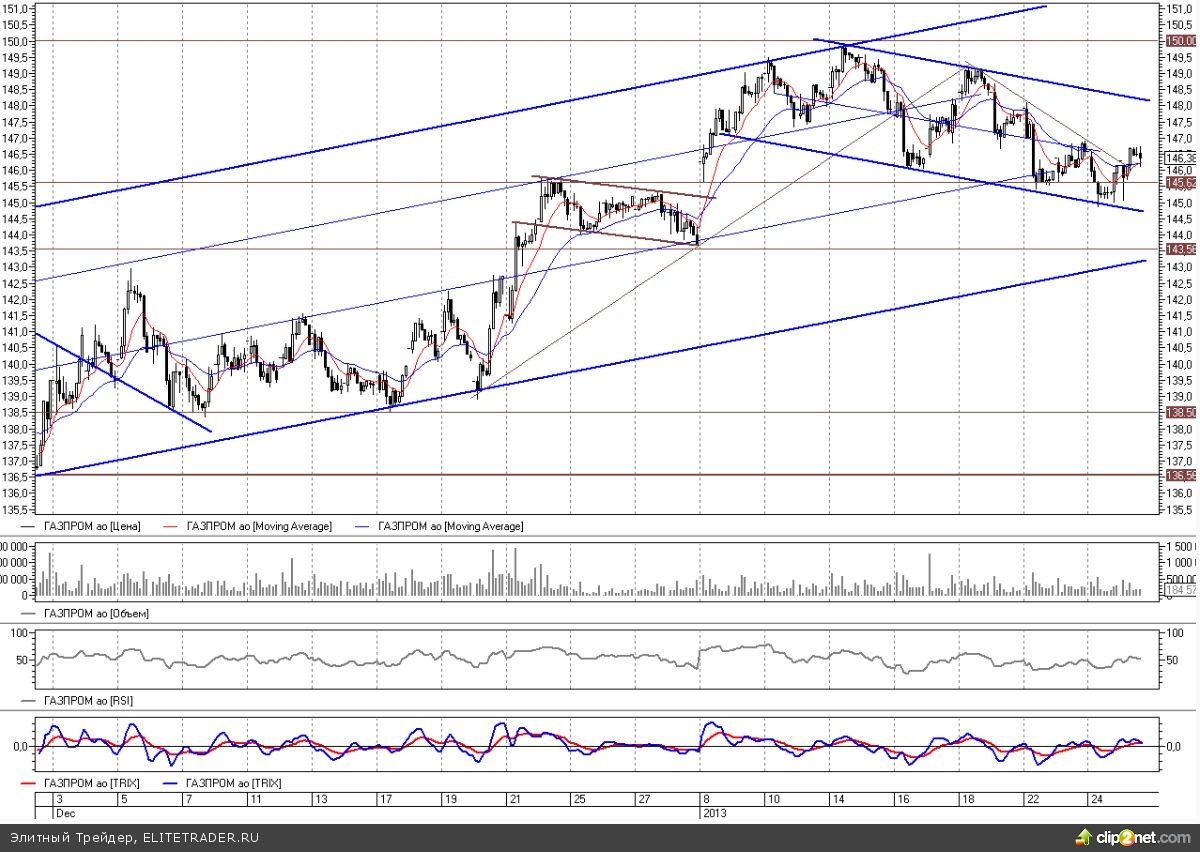This screenshot has width=1200, height=852.
Task: Click the 2013 year marker on time axis
Action: [x=716, y=813]
